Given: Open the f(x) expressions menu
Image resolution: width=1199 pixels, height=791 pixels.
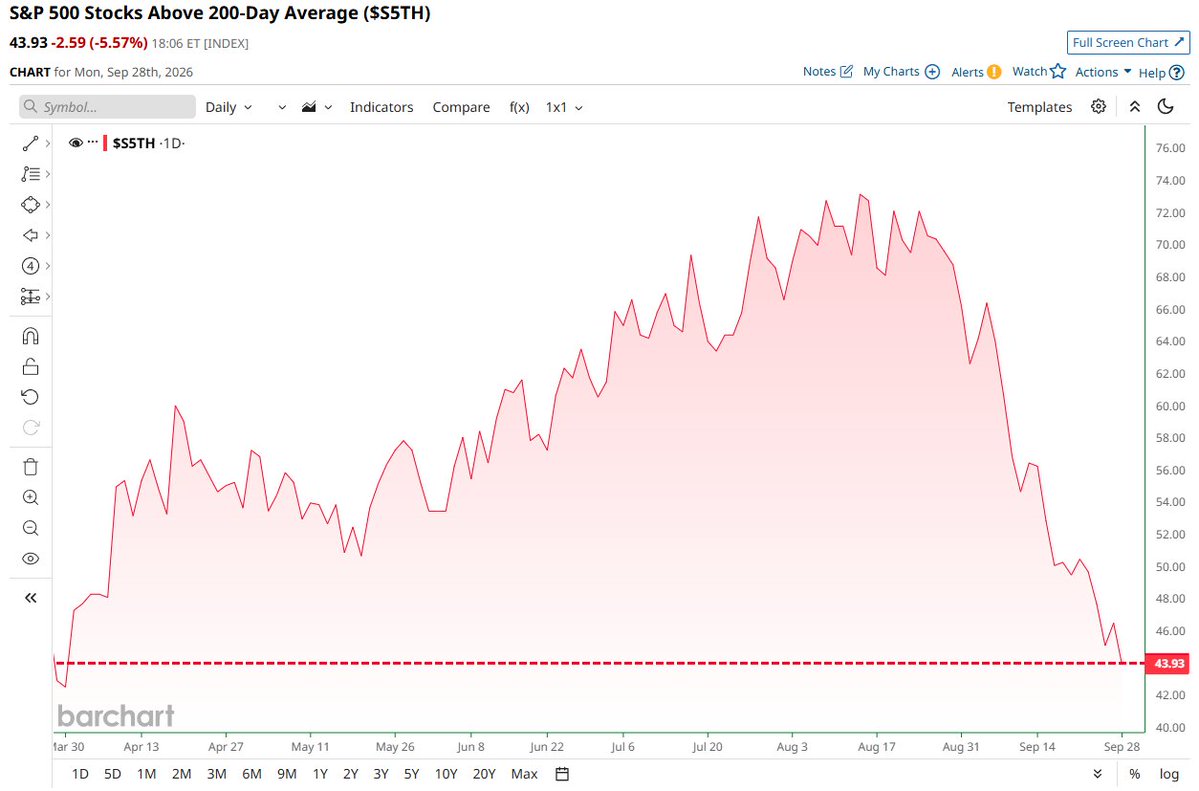Looking at the screenshot, I should pyautogui.click(x=519, y=107).
